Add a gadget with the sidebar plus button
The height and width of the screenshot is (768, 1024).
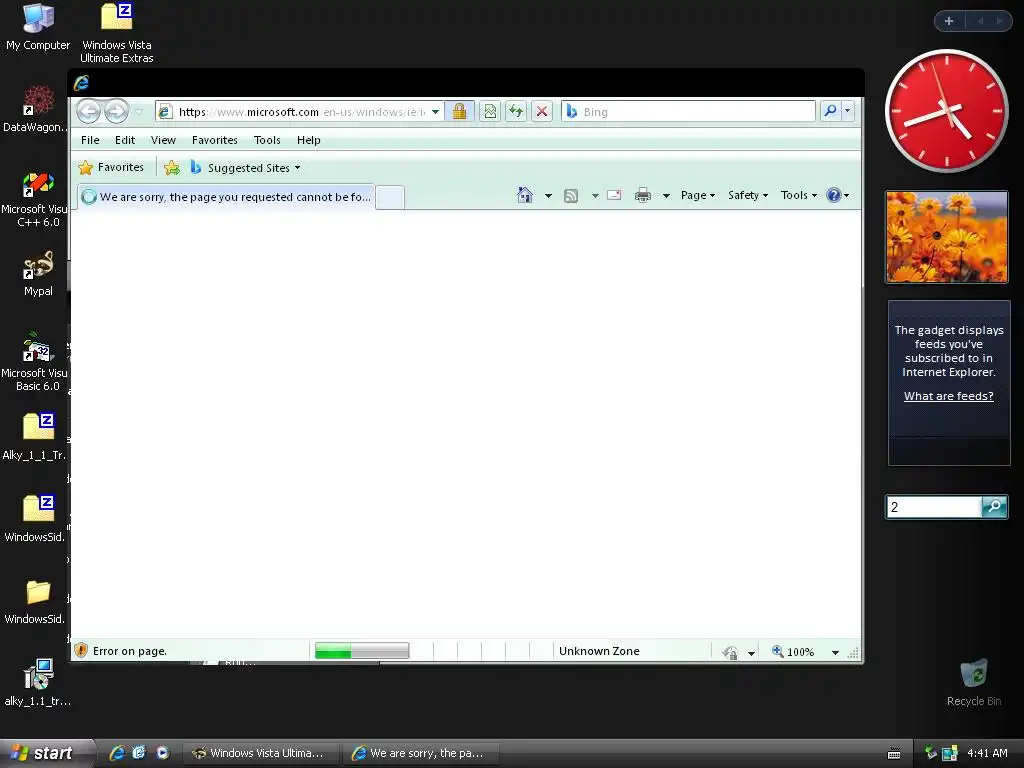pyautogui.click(x=949, y=21)
